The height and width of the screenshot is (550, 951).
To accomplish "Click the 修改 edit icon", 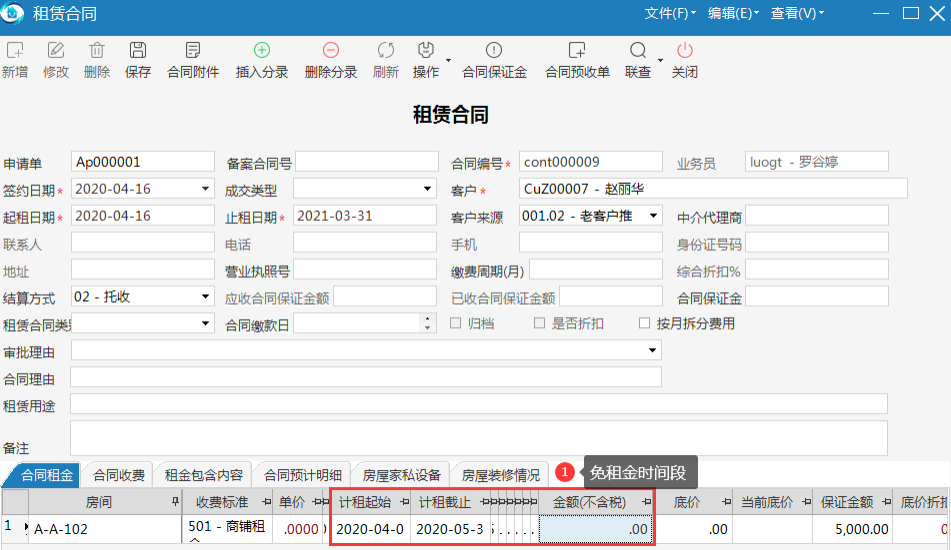I will (x=56, y=51).
